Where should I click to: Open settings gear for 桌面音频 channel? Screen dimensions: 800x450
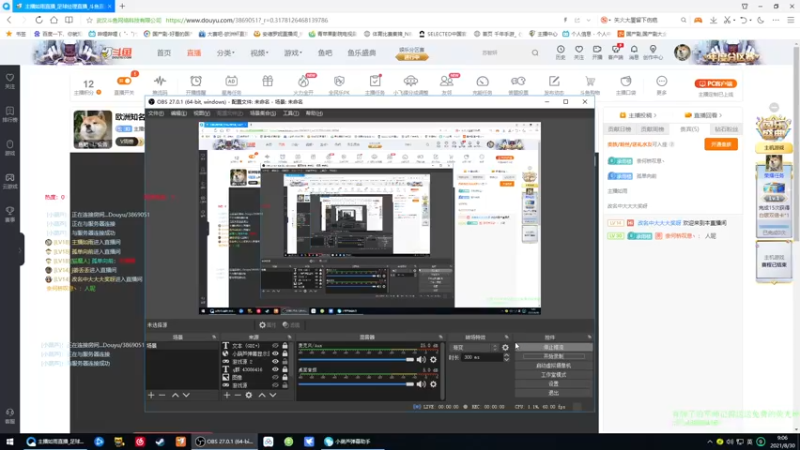(433, 384)
